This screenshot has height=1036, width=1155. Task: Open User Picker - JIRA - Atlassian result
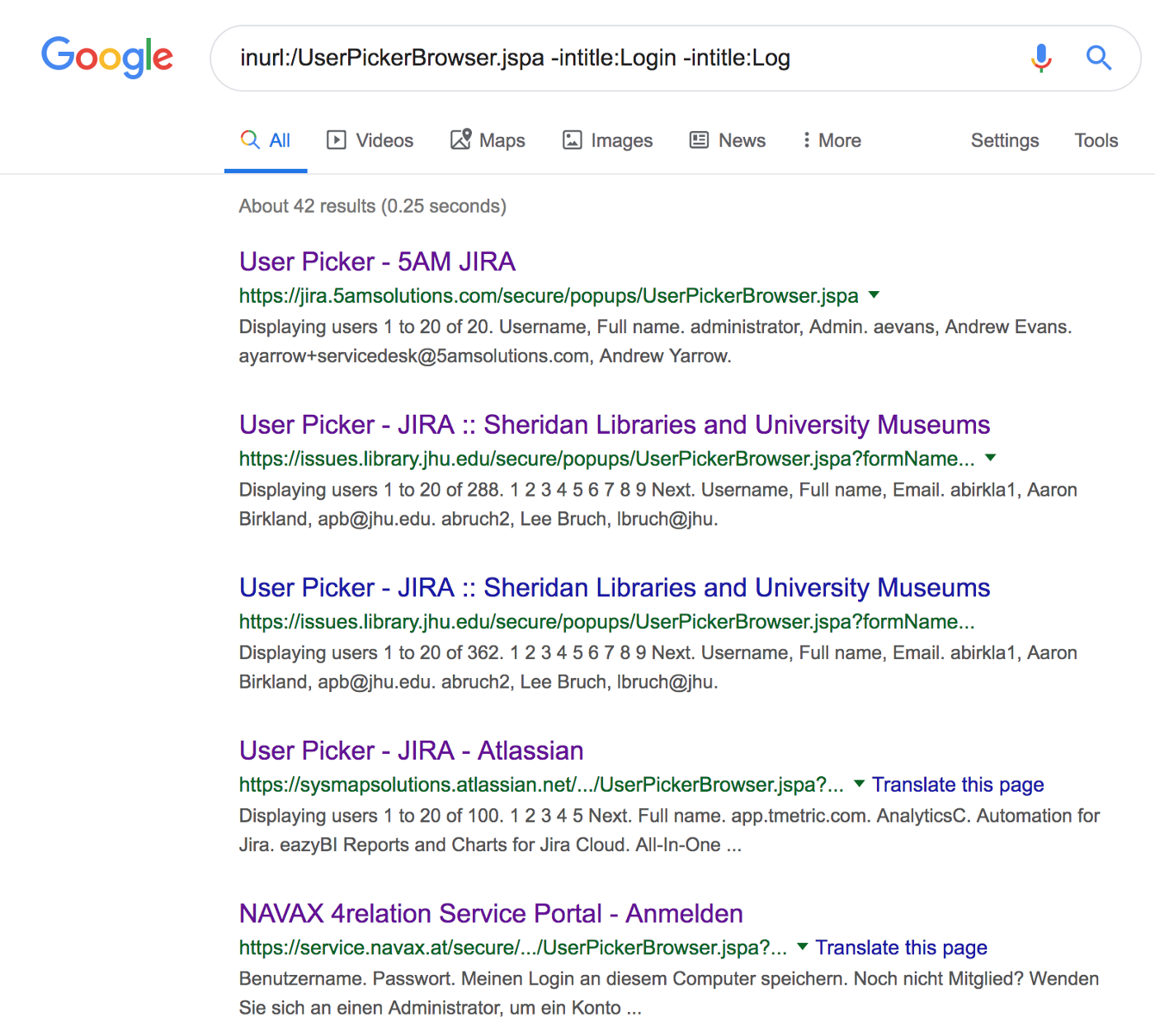[x=411, y=751]
